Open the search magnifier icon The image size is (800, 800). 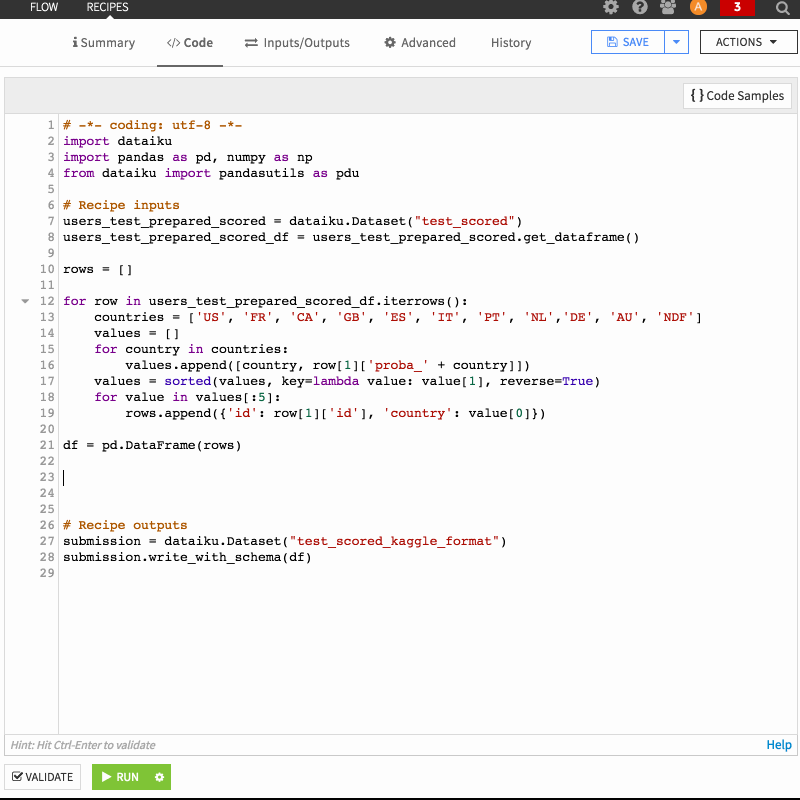point(783,8)
